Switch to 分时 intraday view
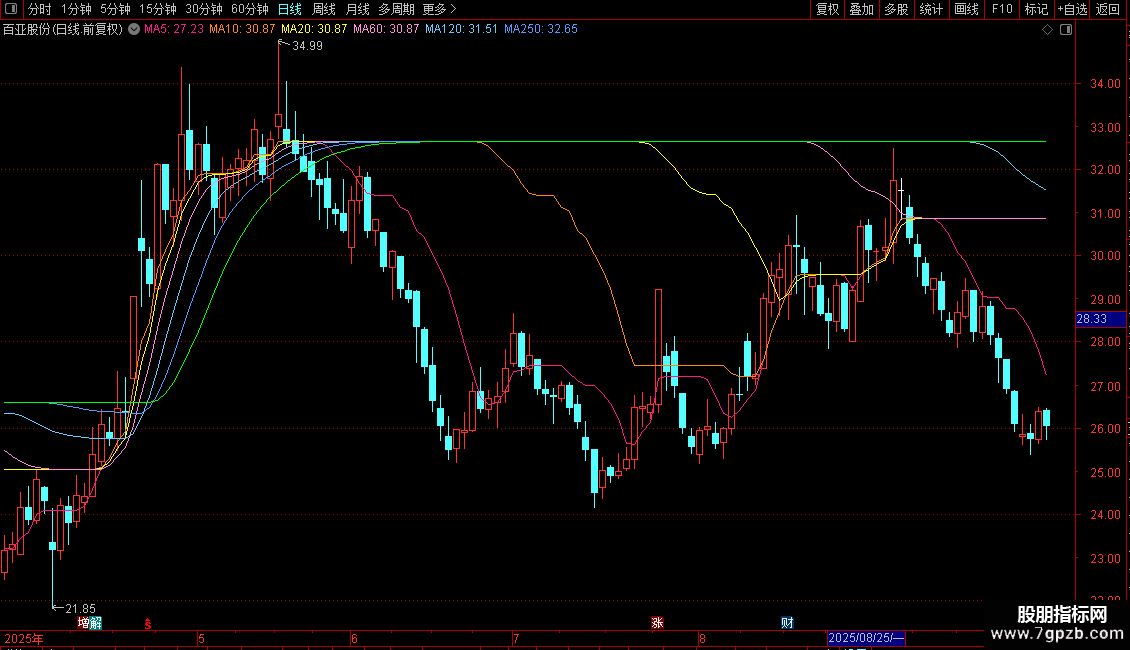Image resolution: width=1130 pixels, height=650 pixels. (40, 9)
